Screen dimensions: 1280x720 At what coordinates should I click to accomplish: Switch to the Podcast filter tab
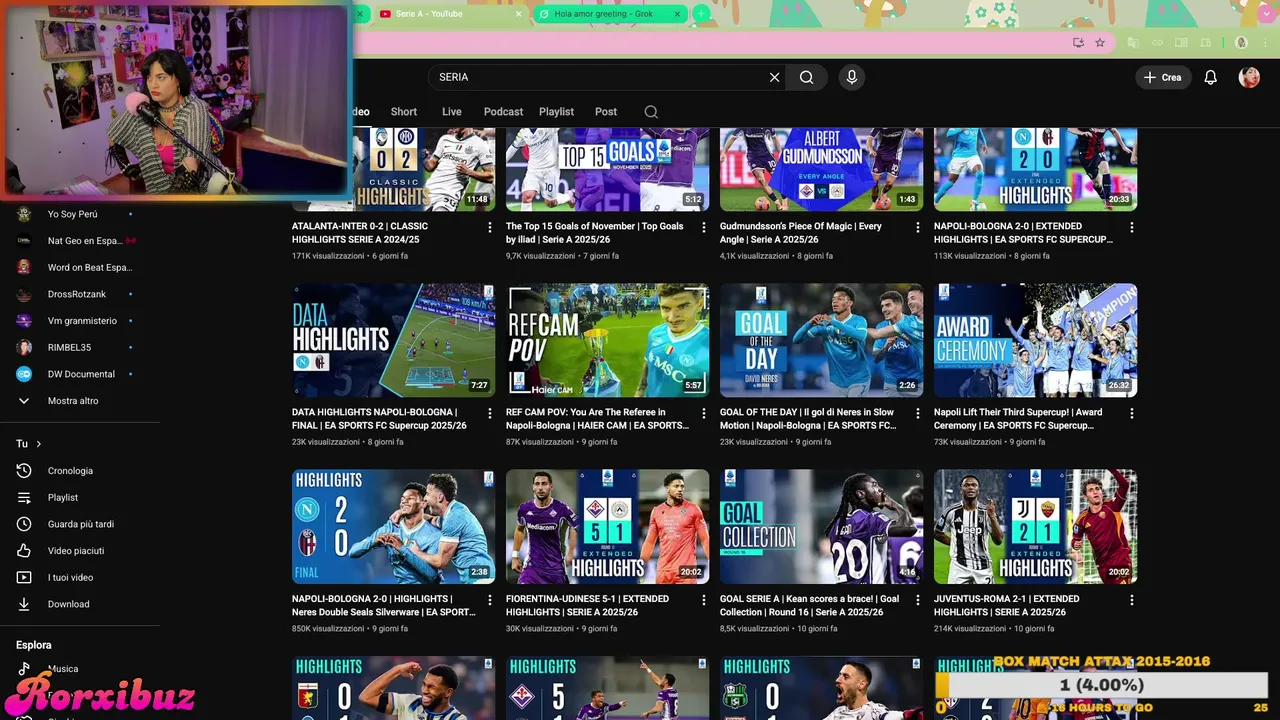coord(503,112)
